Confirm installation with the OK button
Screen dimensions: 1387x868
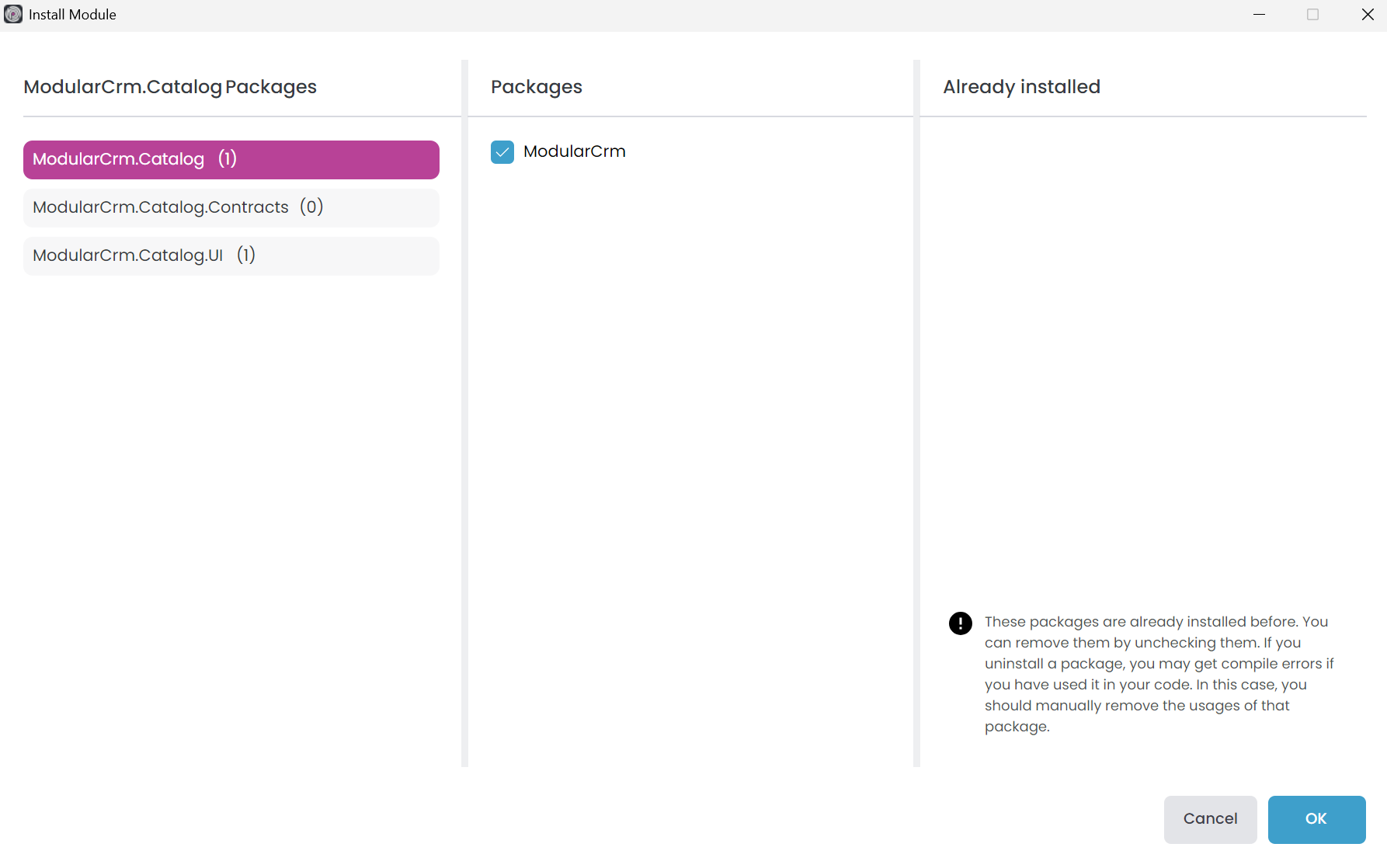[1316, 819]
